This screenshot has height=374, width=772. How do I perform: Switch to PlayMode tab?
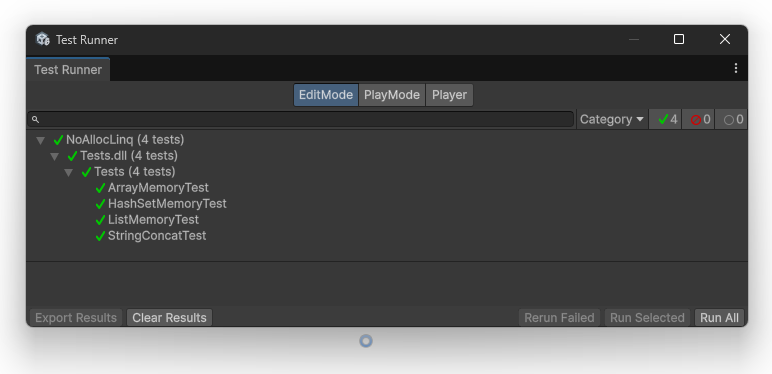(392, 95)
